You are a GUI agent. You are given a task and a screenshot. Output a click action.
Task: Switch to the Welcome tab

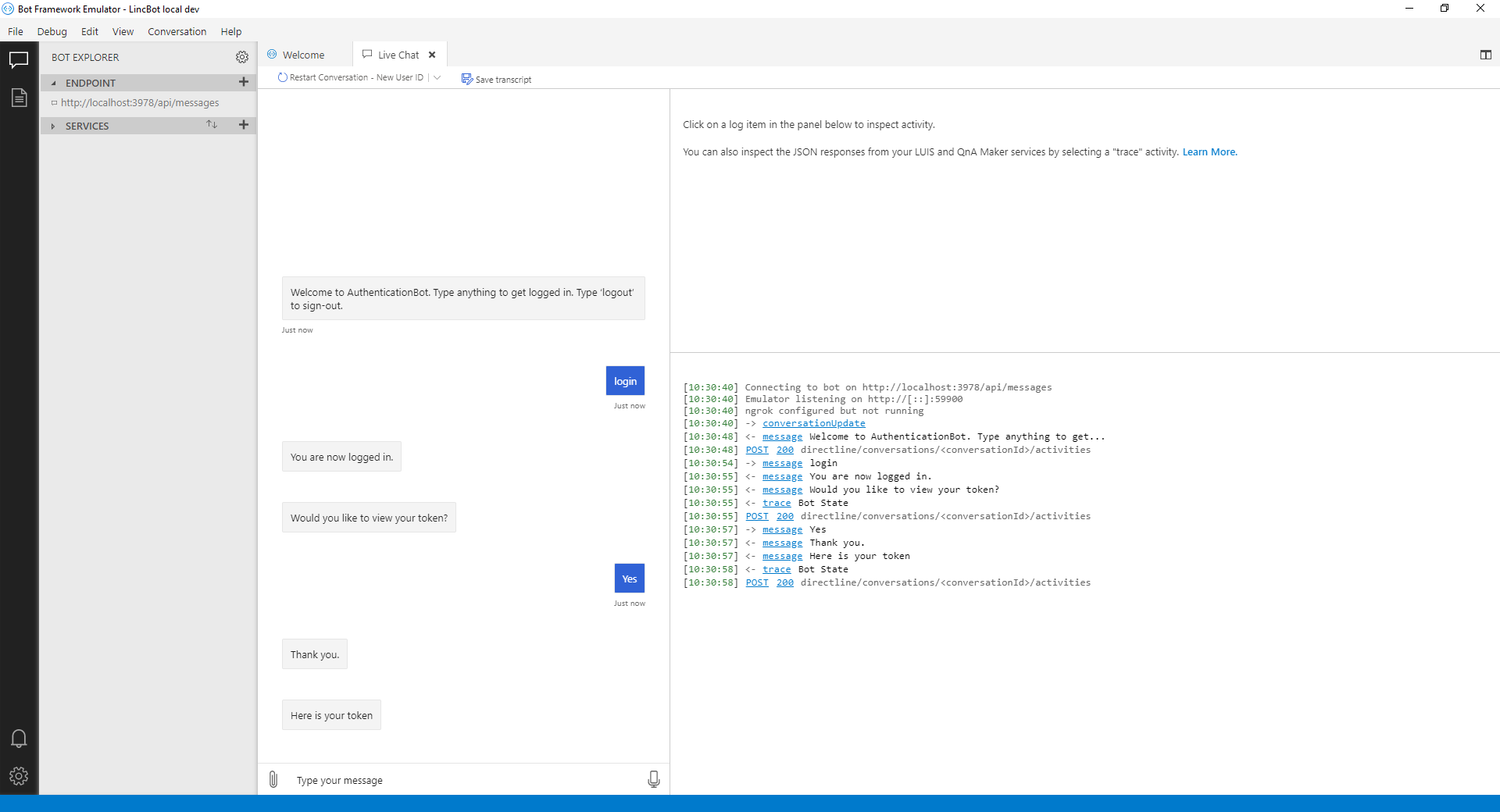pos(303,55)
